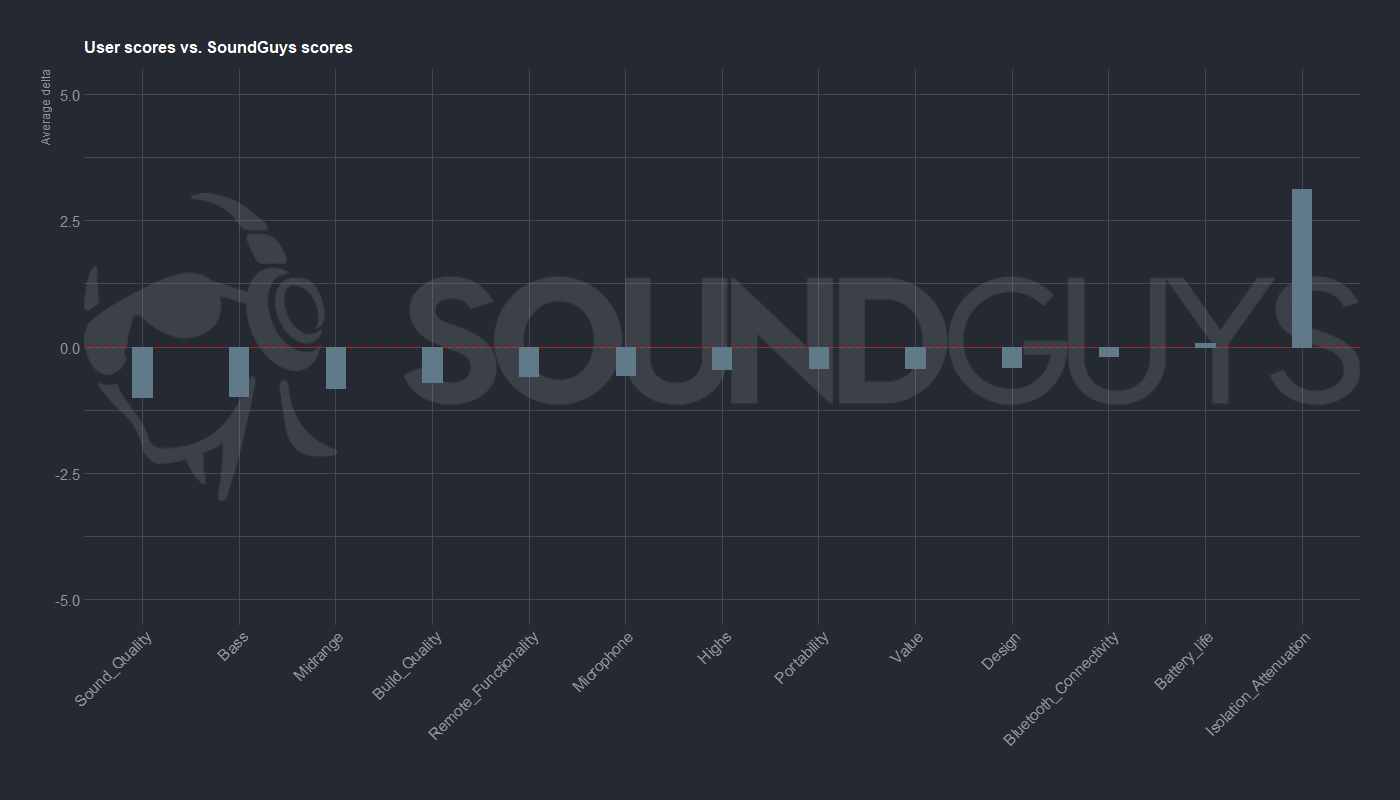Screen dimensions: 1400x800
Task: Click the Midrange axis label
Action: tap(318, 657)
